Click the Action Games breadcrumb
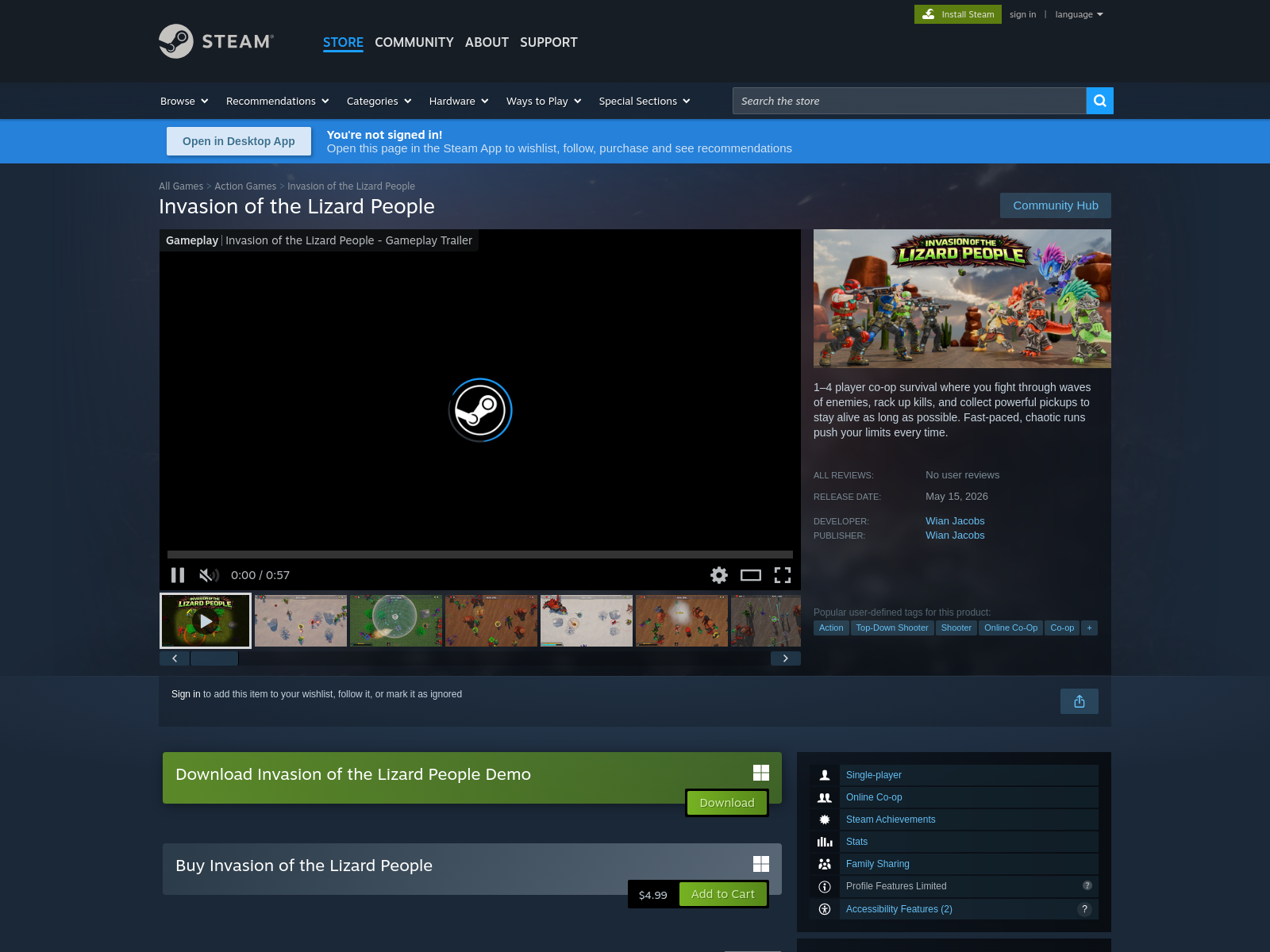1270x952 pixels. click(245, 186)
